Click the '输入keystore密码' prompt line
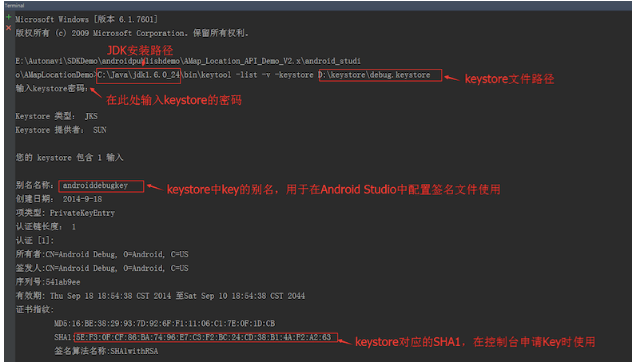The width and height of the screenshot is (636, 363). tap(52, 88)
